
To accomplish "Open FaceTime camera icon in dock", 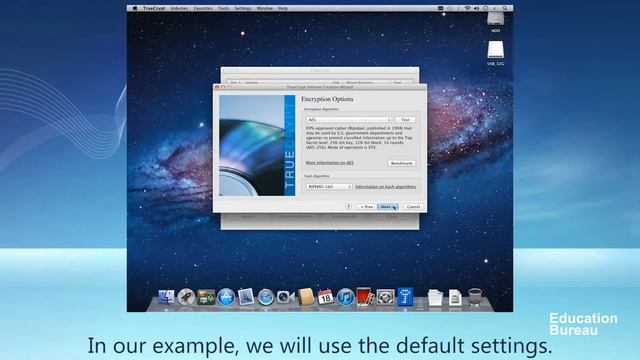I will coord(285,297).
